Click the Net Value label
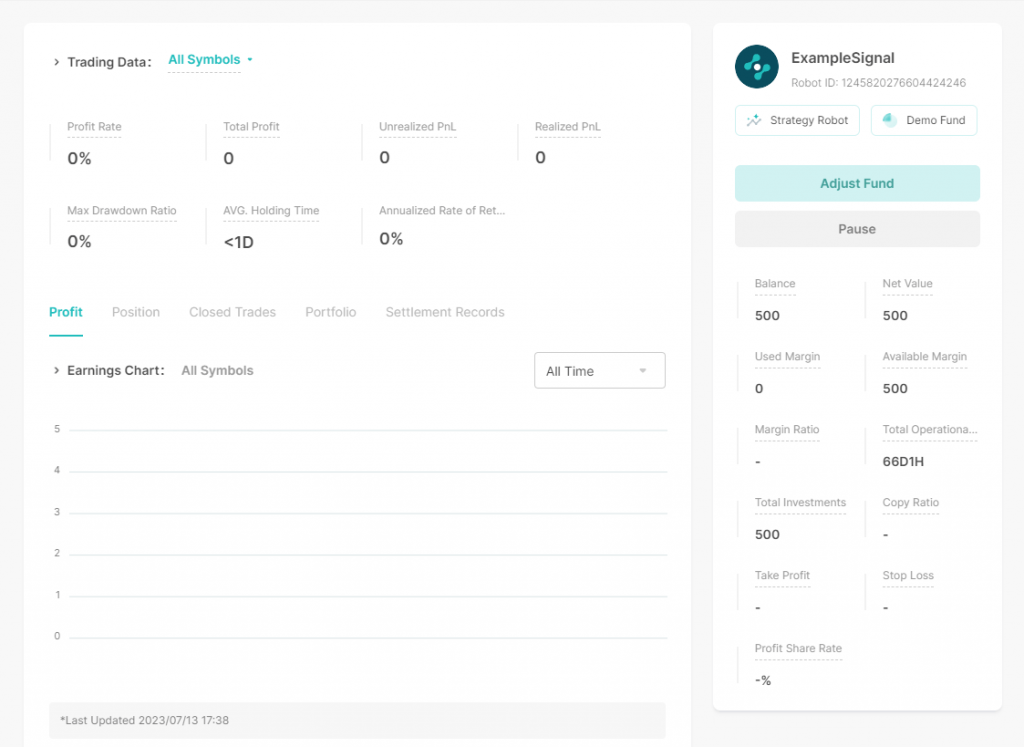The height and width of the screenshot is (747, 1024). (907, 283)
